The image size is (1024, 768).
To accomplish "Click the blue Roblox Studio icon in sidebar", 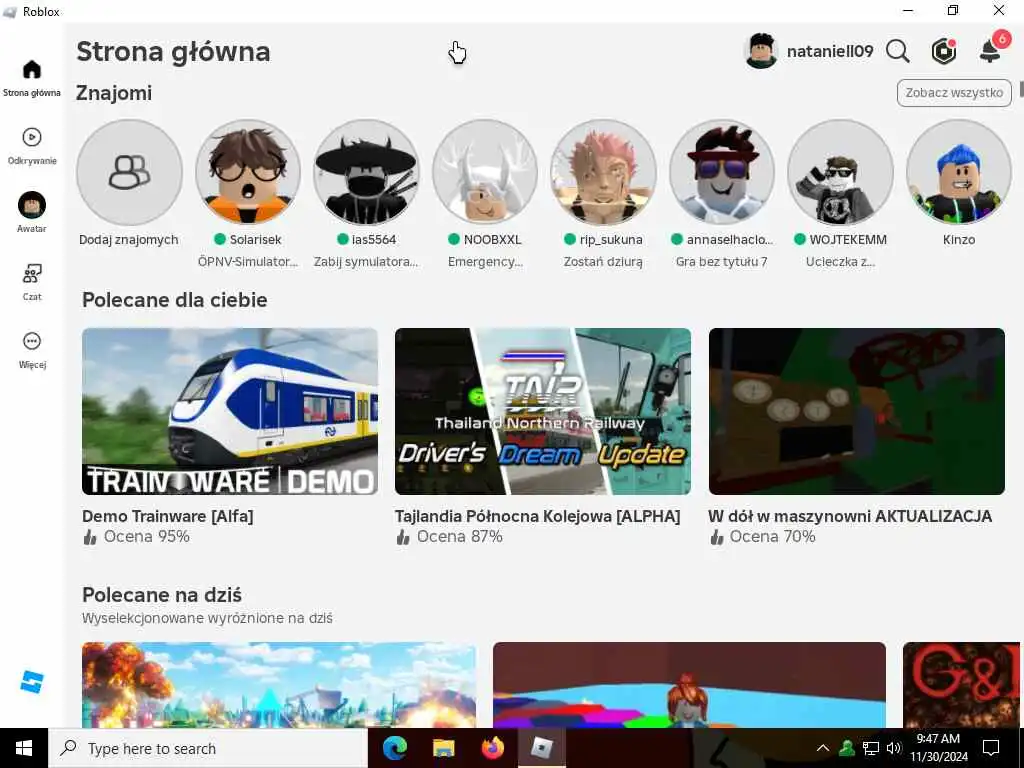I will pyautogui.click(x=31, y=682).
